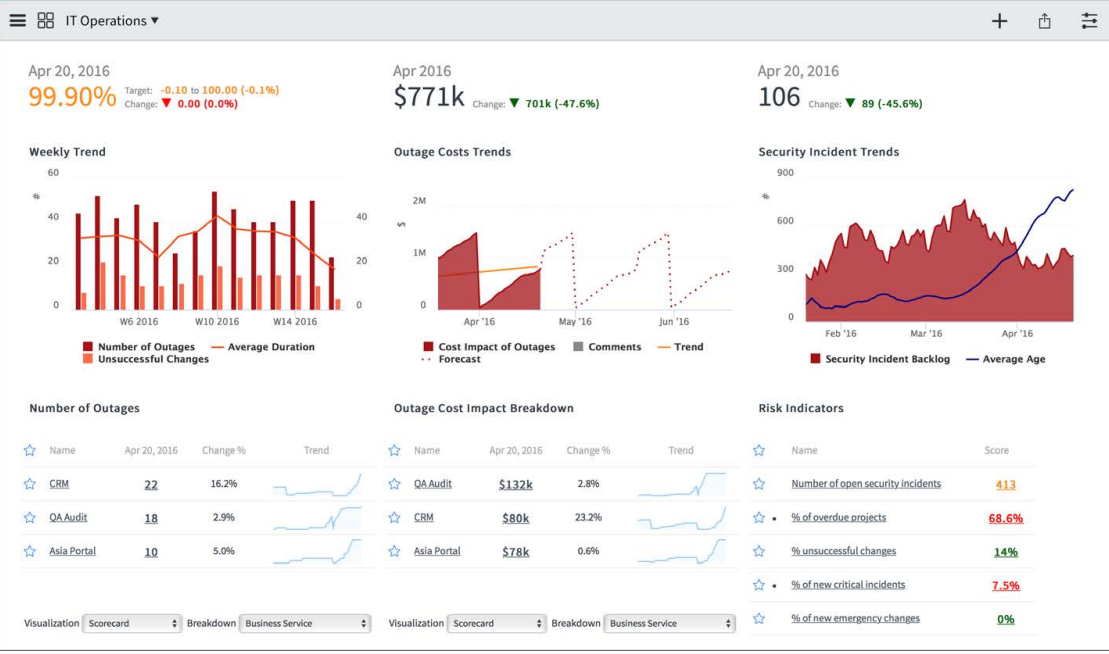Toggle star for % unsuccessful changes indicator
The width and height of the screenshot is (1109, 654).
tap(759, 551)
